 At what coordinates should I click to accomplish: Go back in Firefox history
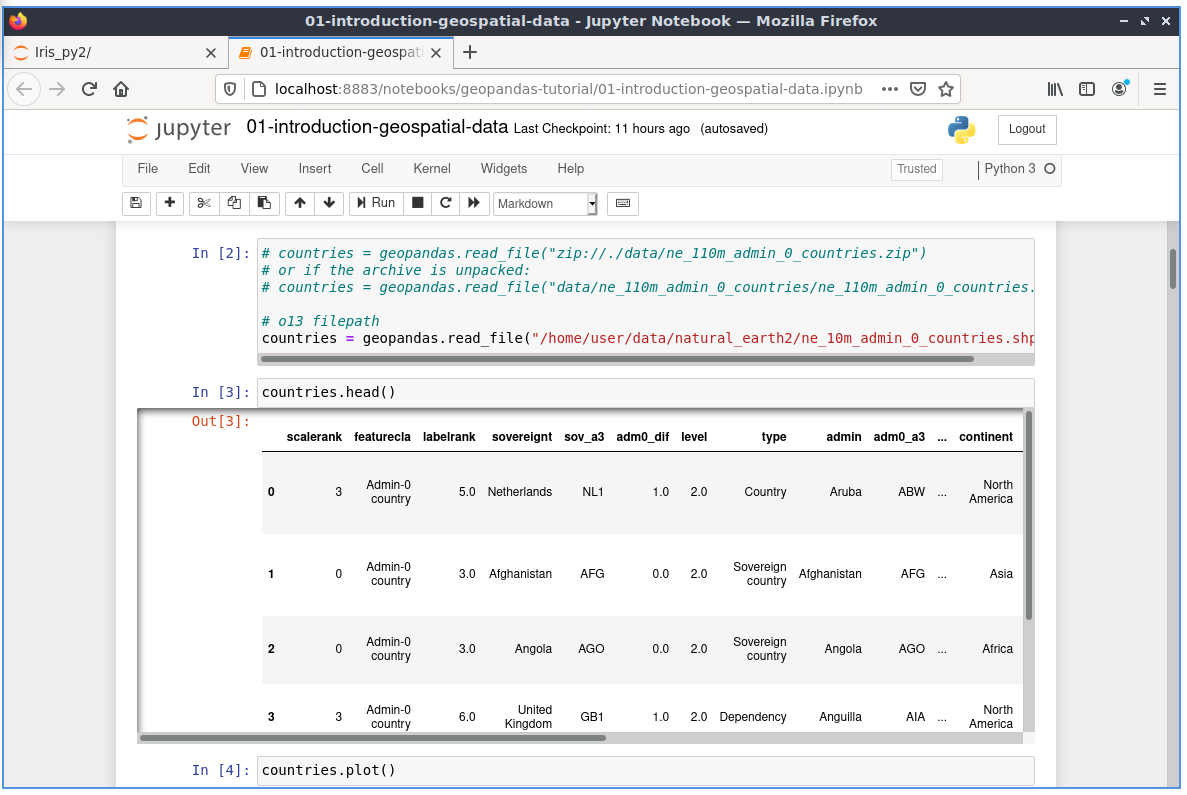point(25,90)
